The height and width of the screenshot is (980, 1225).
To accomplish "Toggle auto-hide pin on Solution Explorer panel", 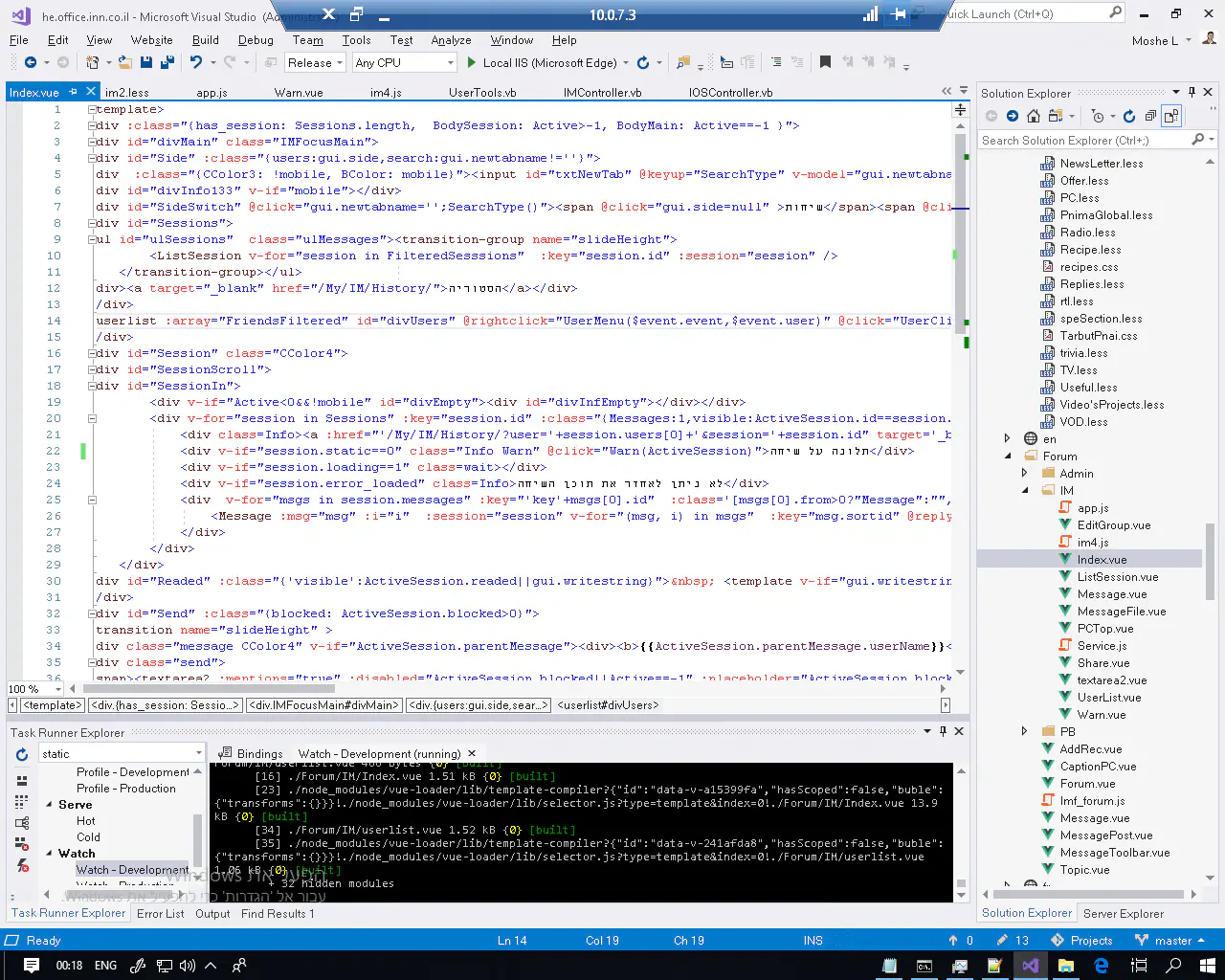I will [x=1192, y=93].
